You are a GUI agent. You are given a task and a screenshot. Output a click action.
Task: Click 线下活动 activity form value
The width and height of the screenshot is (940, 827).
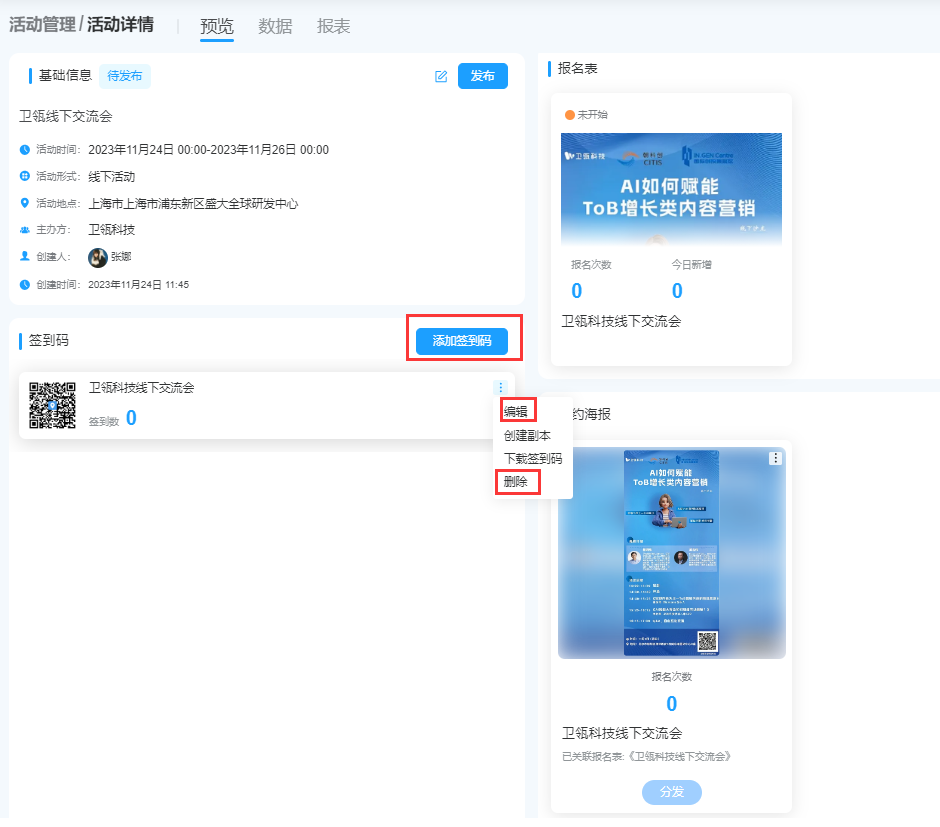[112, 177]
